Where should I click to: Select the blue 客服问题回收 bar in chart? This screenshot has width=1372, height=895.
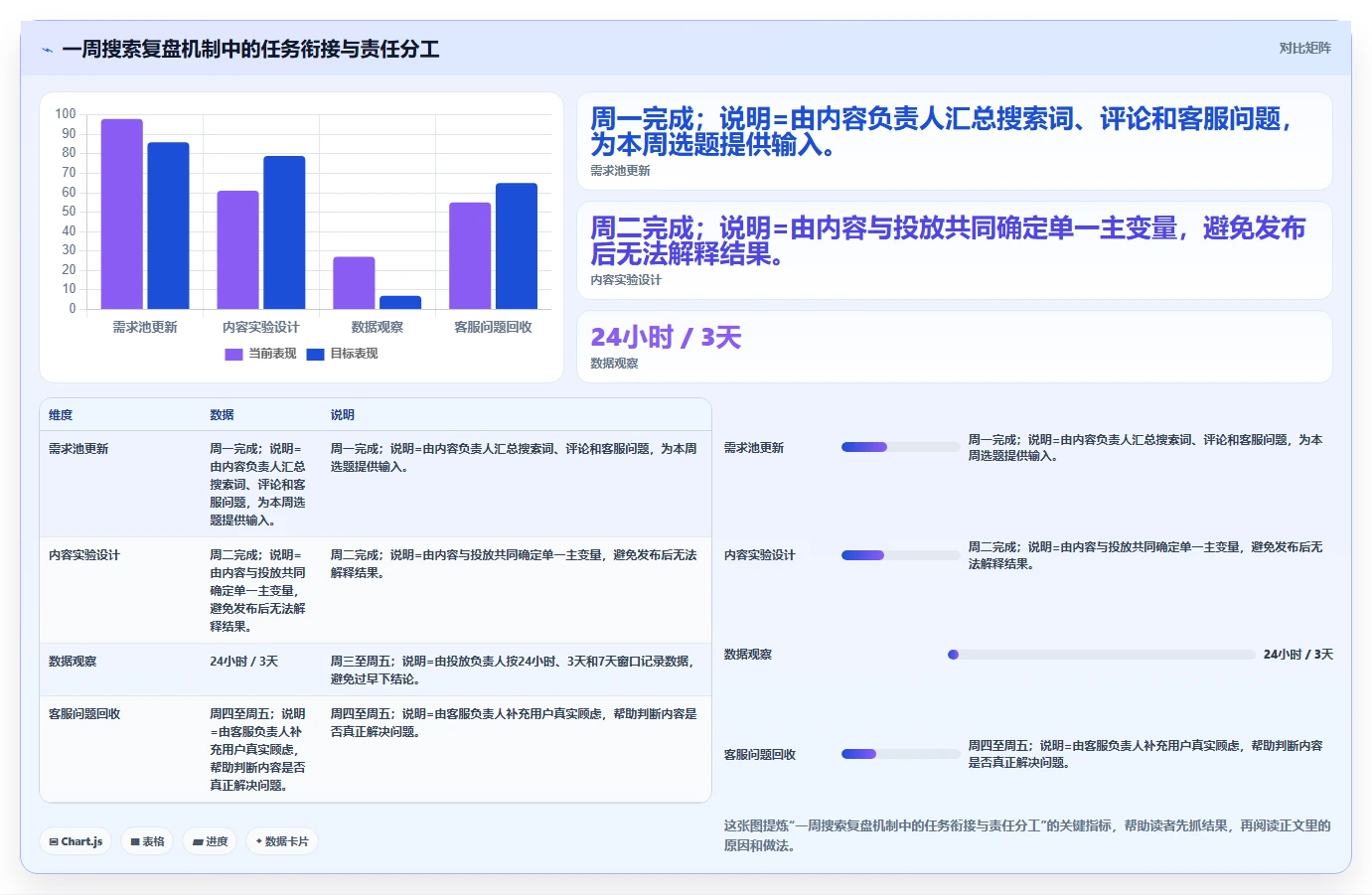(x=517, y=245)
